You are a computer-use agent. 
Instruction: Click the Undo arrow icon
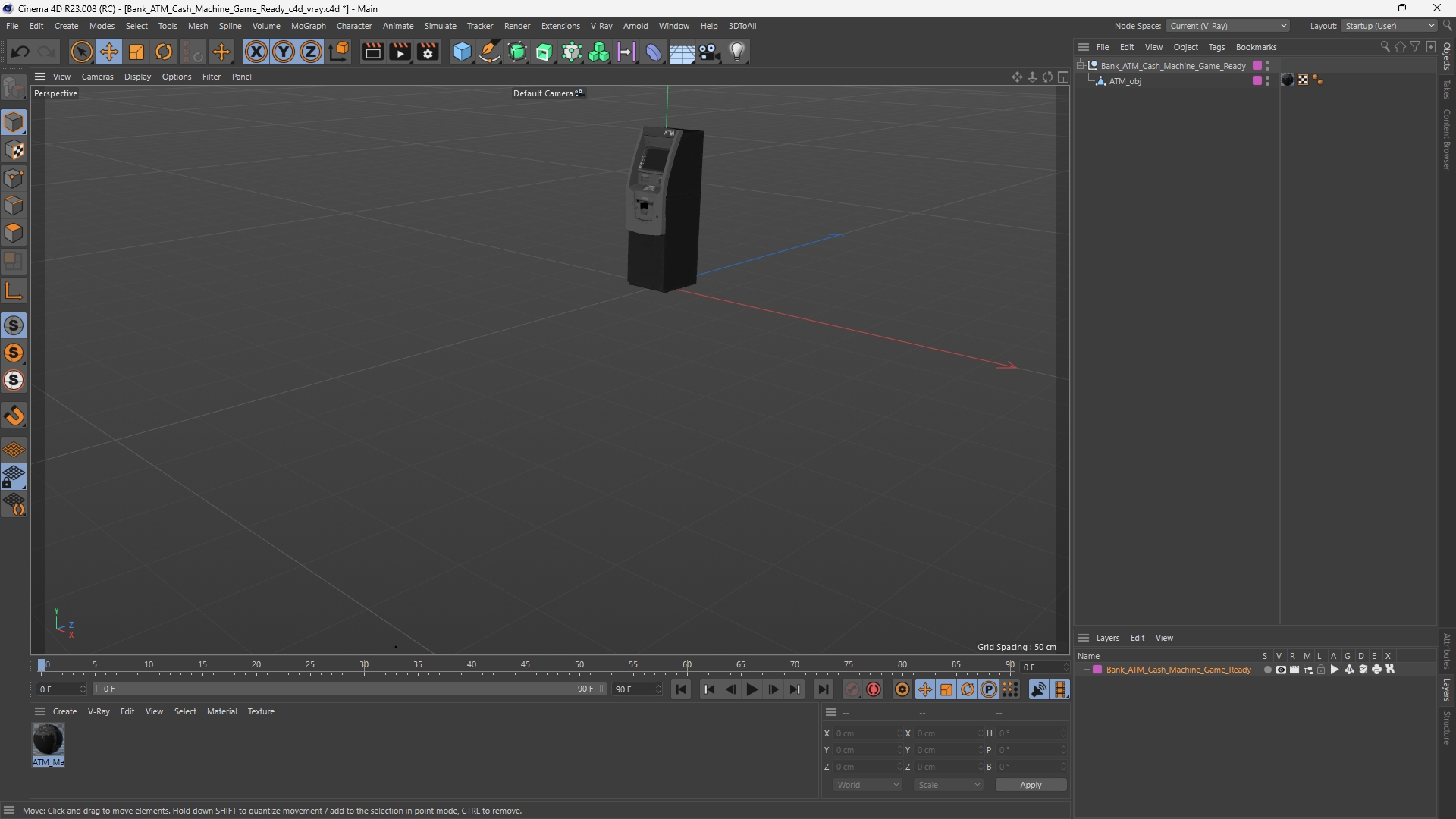click(x=20, y=52)
